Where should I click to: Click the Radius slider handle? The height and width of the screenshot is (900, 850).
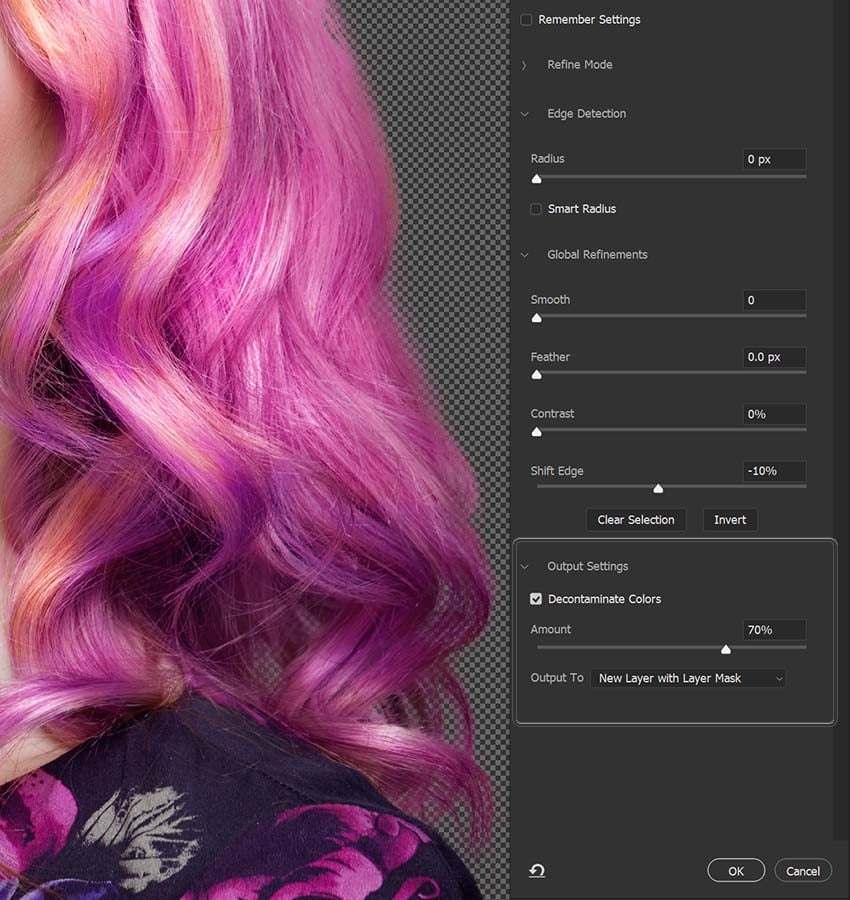[x=537, y=179]
